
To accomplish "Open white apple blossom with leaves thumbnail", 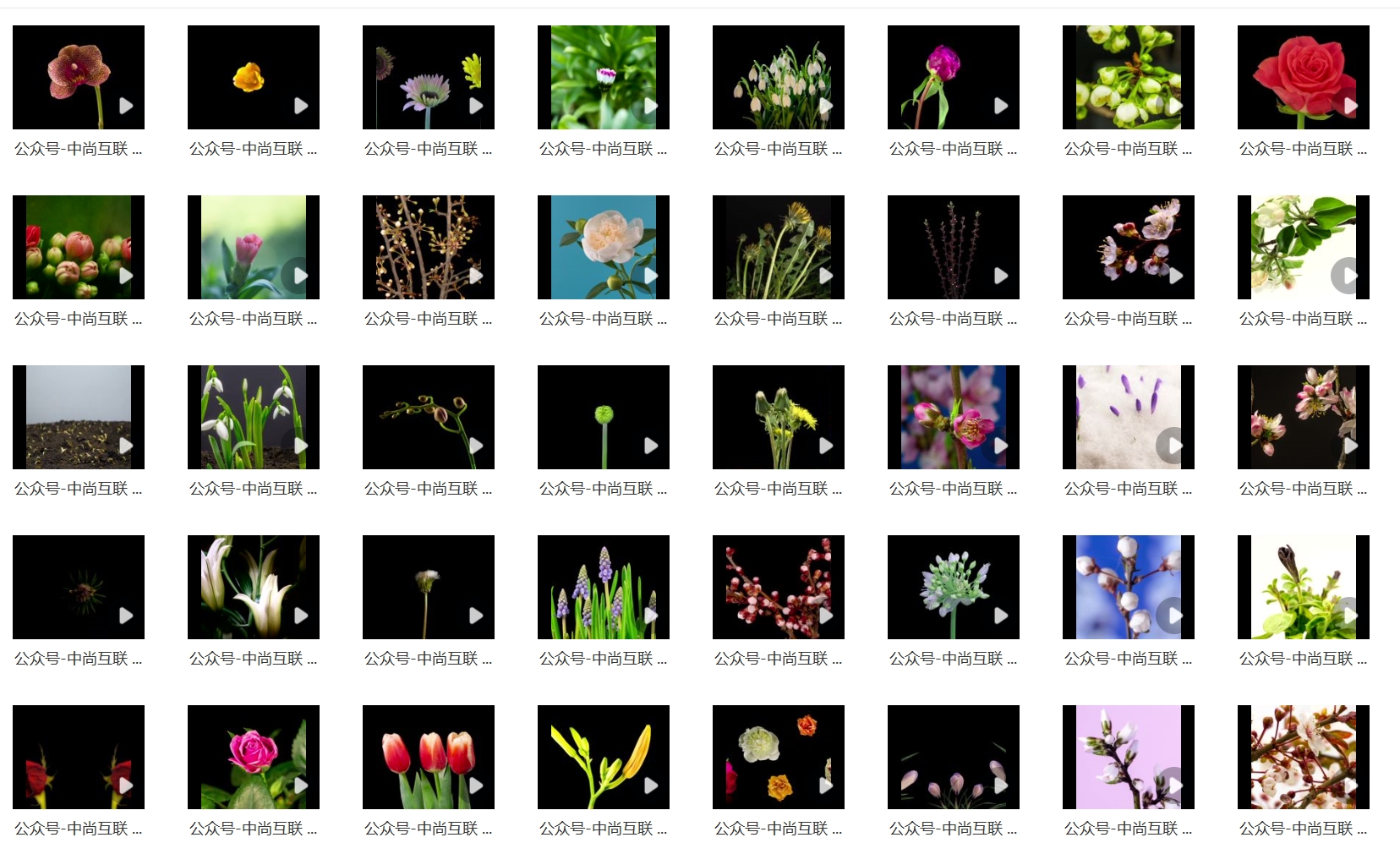I will point(1304,247).
